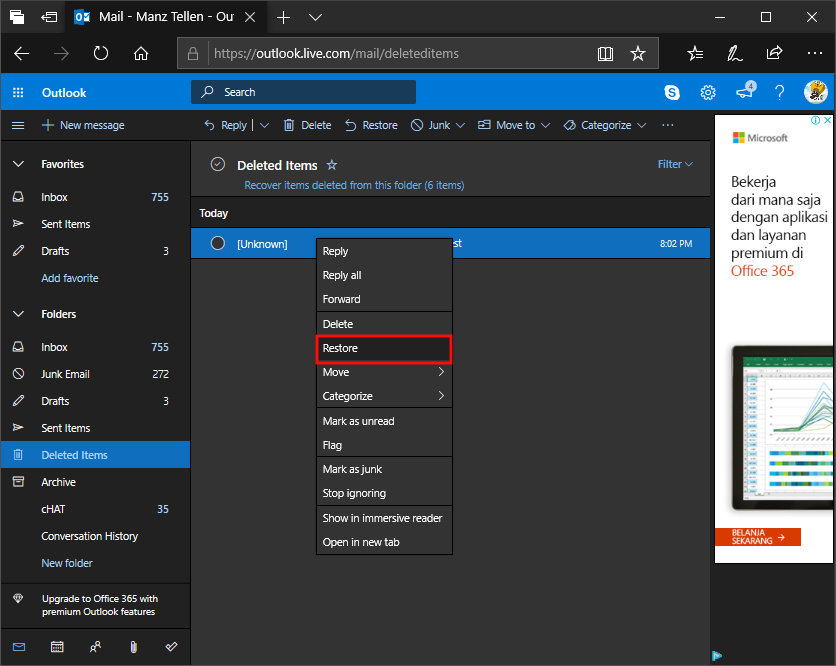Screen dimensions: 836x666
Task: Click Recover items deleted from this folder link
Action: (354, 185)
